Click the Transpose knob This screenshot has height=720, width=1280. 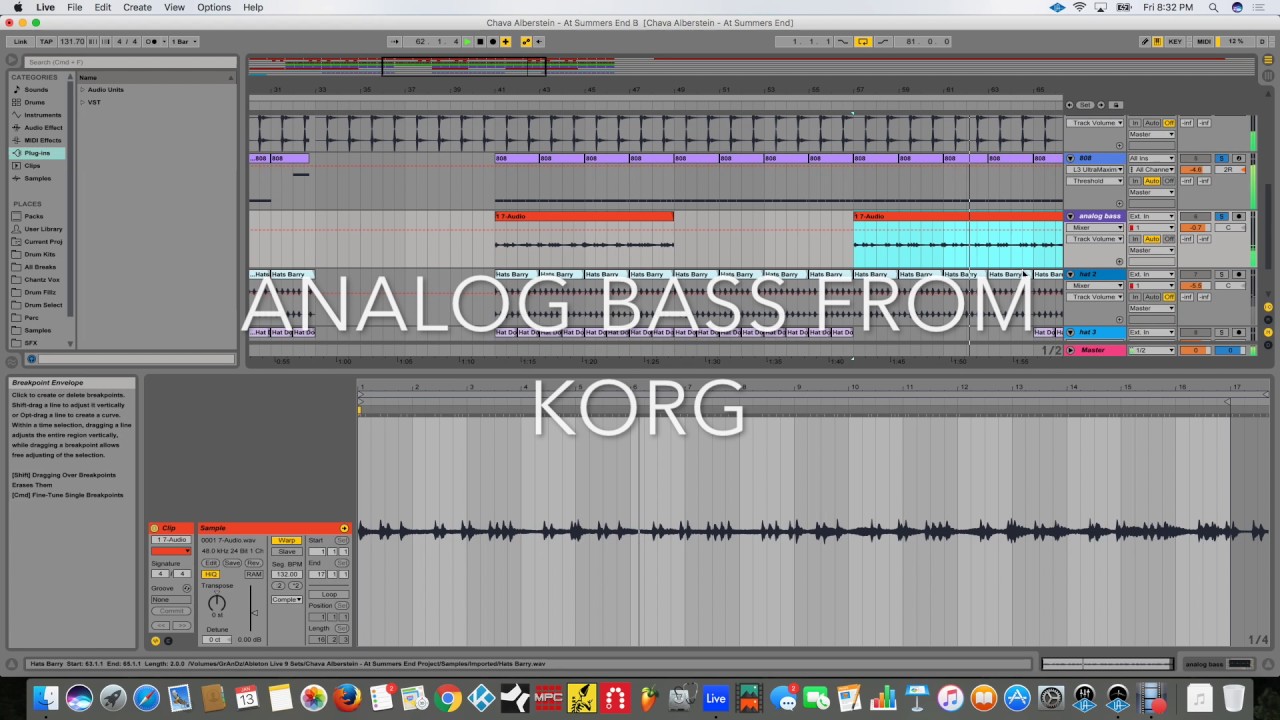217,603
